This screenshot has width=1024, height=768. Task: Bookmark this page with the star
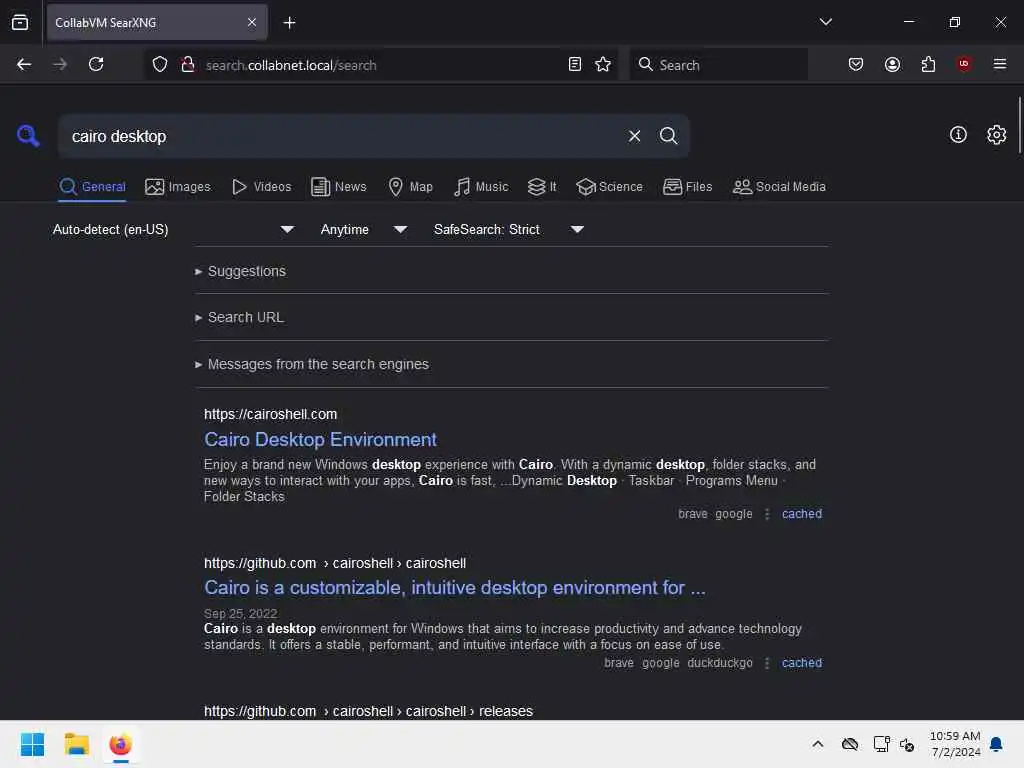603,64
